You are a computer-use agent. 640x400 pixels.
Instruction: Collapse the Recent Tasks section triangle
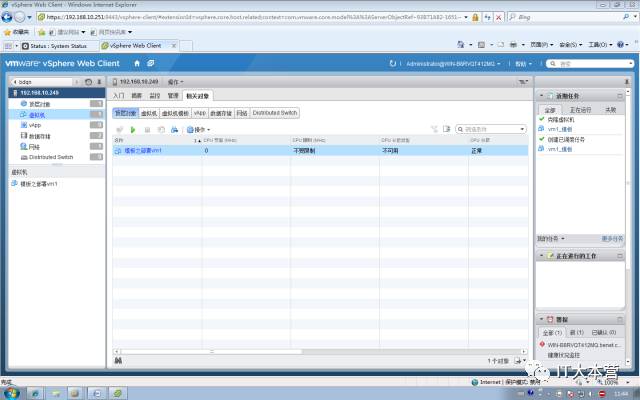[542, 96]
